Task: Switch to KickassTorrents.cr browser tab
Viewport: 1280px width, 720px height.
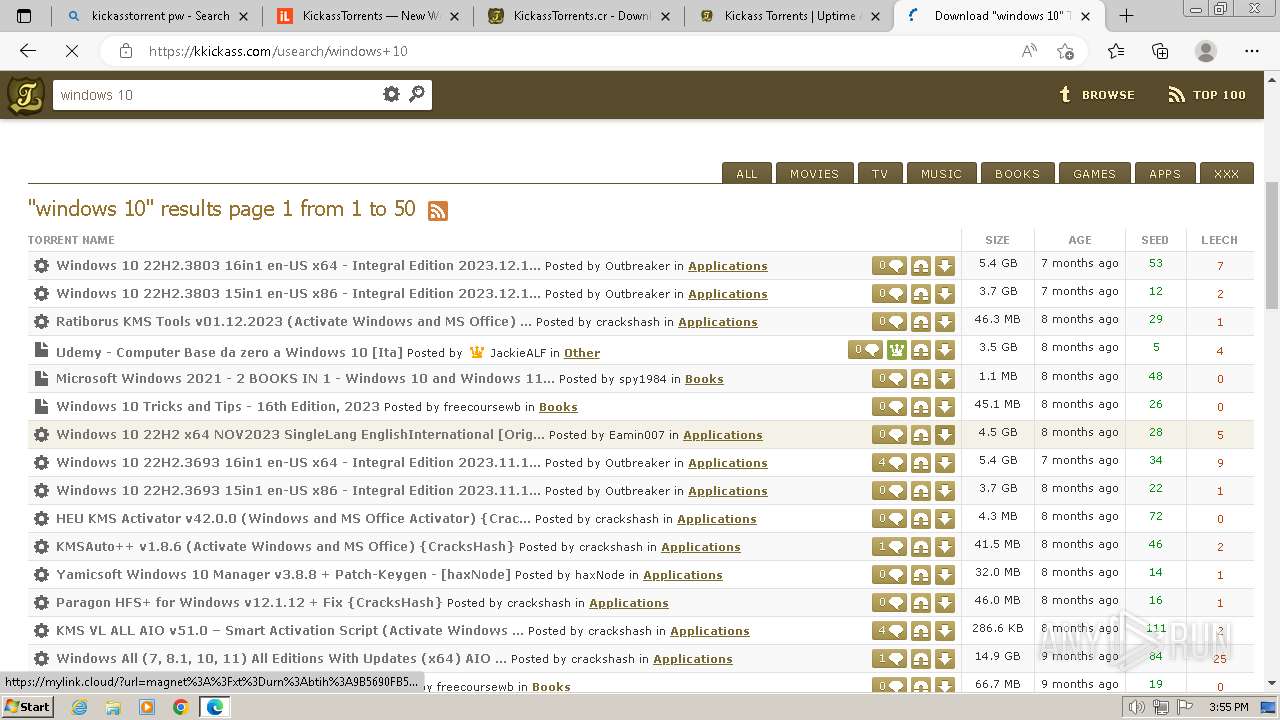Action: [x=580, y=15]
